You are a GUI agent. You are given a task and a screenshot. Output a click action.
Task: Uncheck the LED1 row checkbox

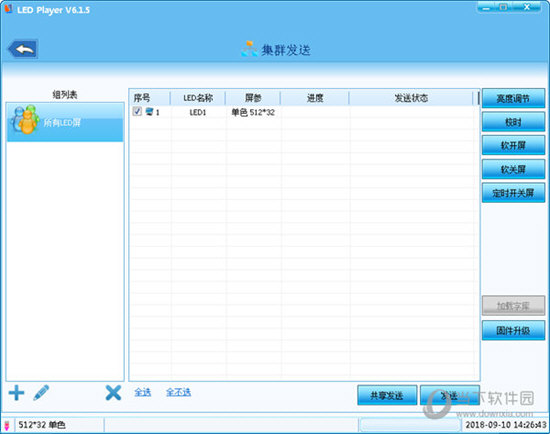tap(137, 112)
